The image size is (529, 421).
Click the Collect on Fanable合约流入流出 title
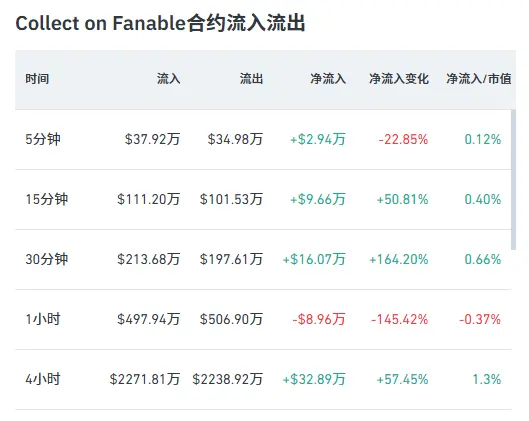click(x=160, y=23)
